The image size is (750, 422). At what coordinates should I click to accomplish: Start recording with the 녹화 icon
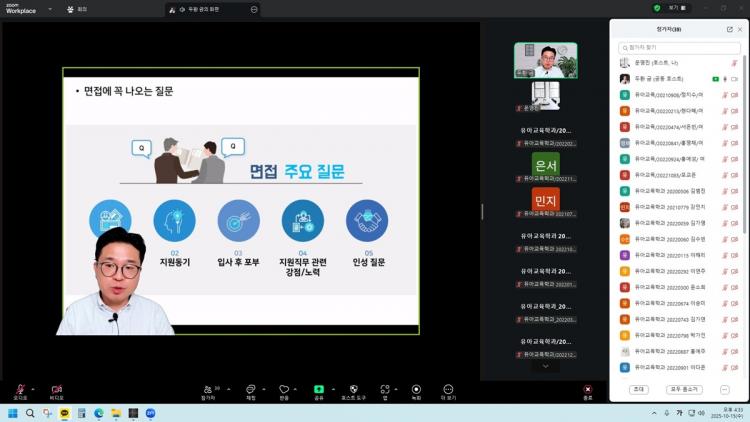pyautogui.click(x=416, y=389)
